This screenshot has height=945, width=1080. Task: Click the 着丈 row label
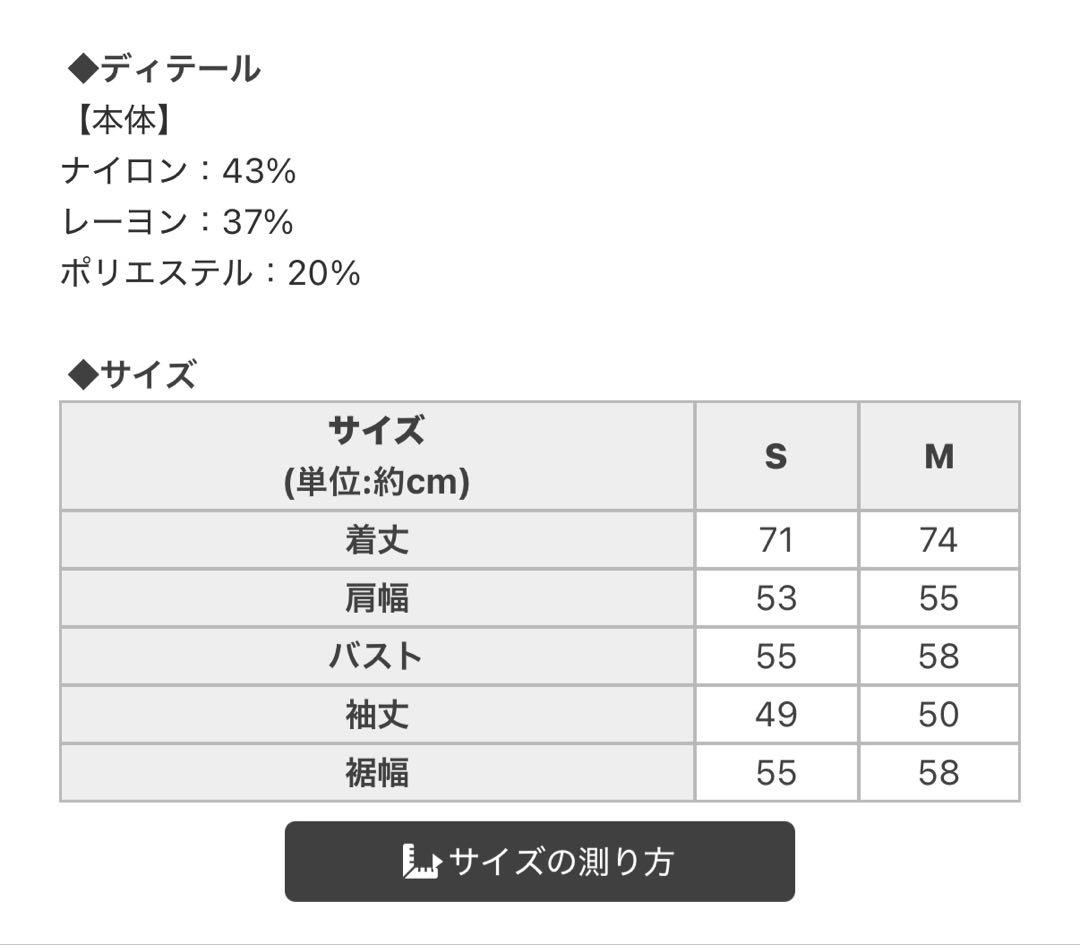click(x=377, y=539)
